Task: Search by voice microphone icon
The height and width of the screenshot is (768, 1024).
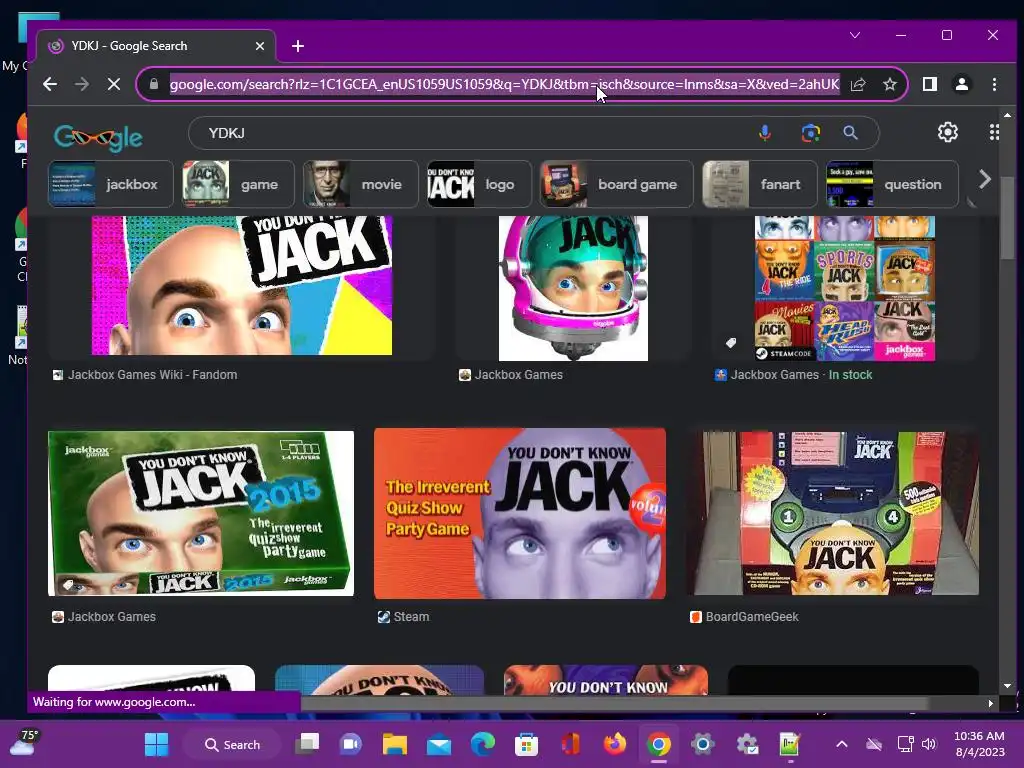Action: pyautogui.click(x=765, y=133)
